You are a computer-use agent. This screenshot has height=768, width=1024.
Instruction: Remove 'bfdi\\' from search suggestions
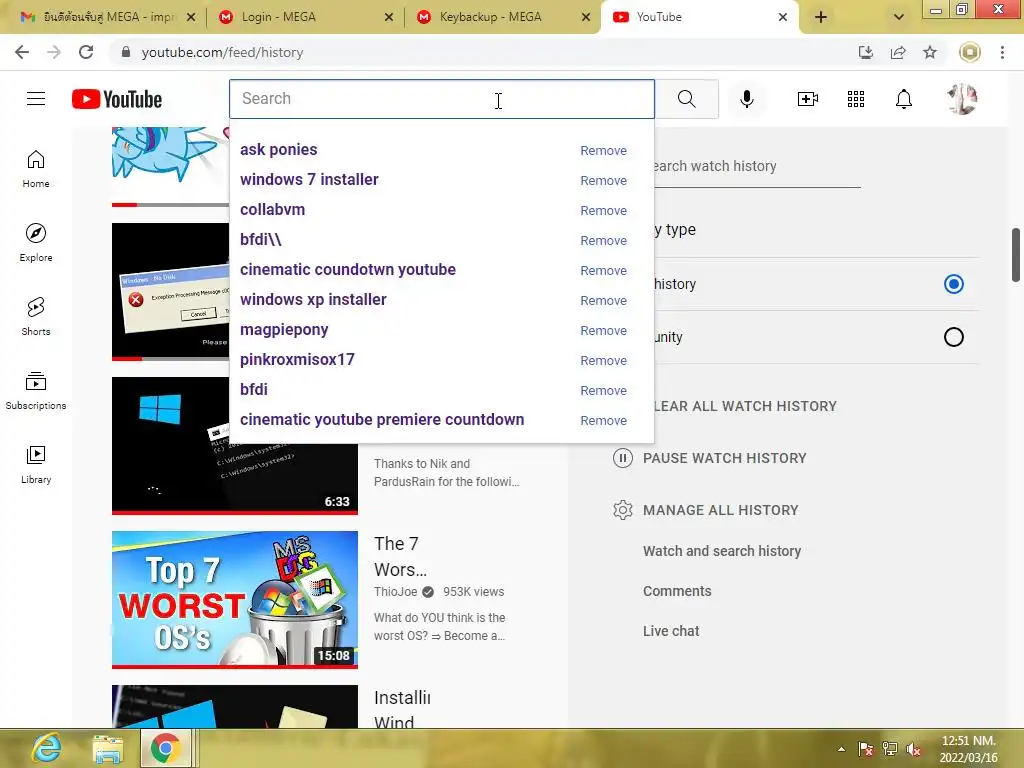pyautogui.click(x=603, y=241)
